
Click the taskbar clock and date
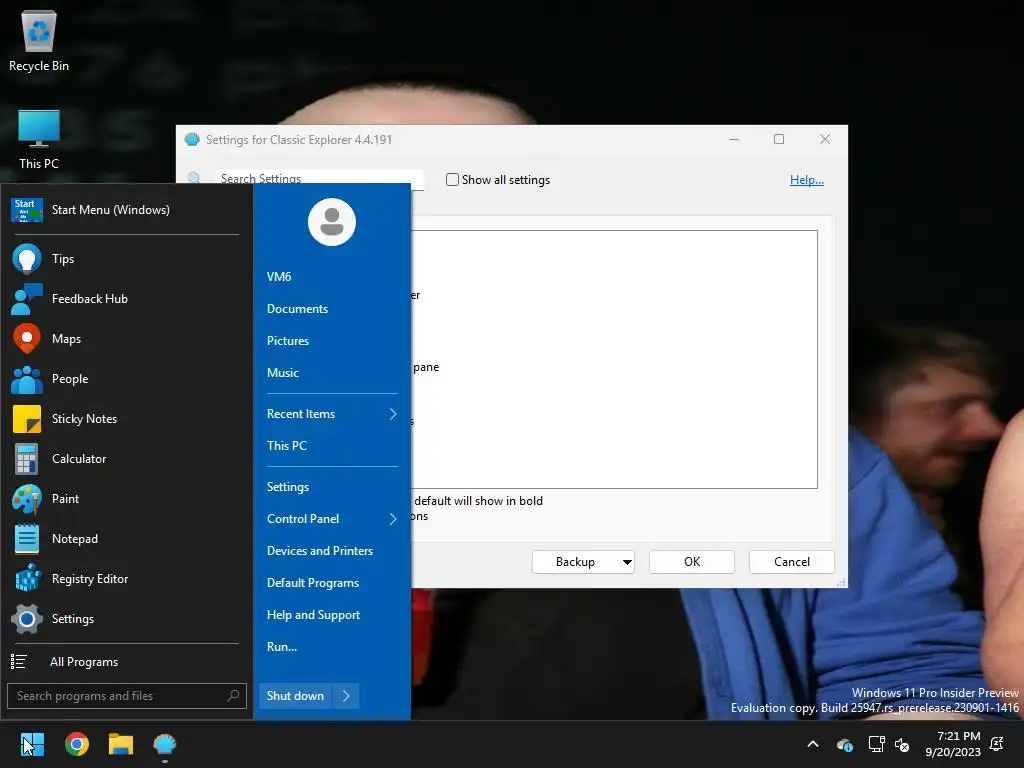953,744
